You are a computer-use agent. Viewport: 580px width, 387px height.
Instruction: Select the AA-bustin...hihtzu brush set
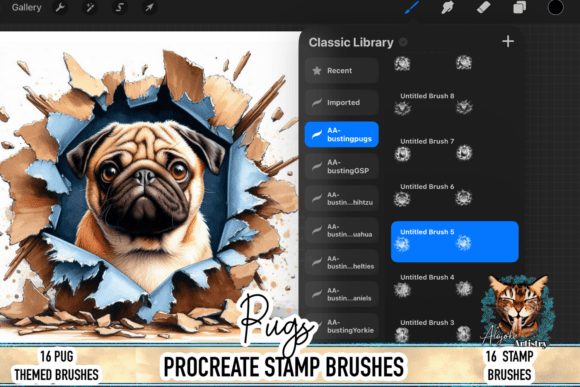[x=341, y=199]
